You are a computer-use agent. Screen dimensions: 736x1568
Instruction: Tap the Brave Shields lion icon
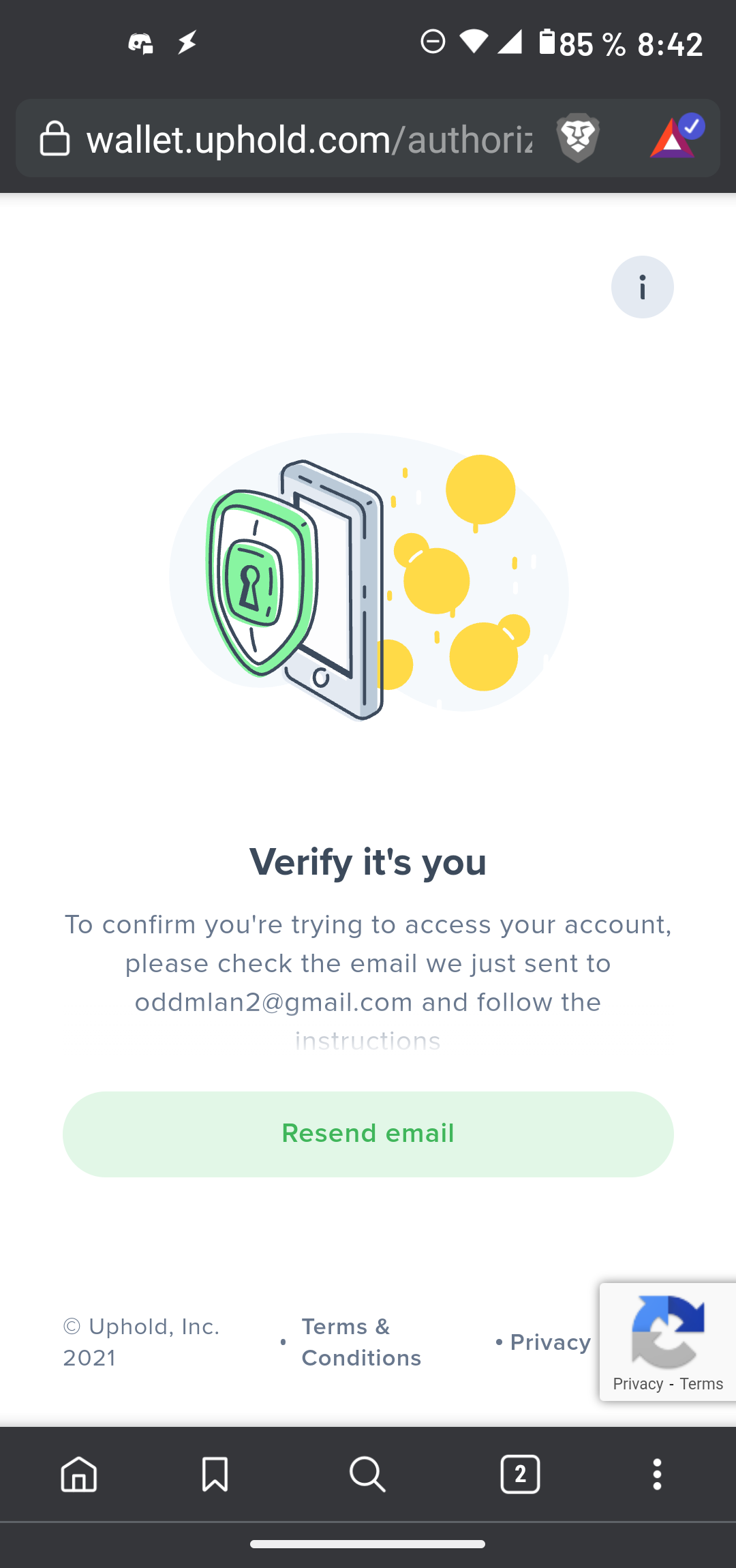tap(578, 138)
